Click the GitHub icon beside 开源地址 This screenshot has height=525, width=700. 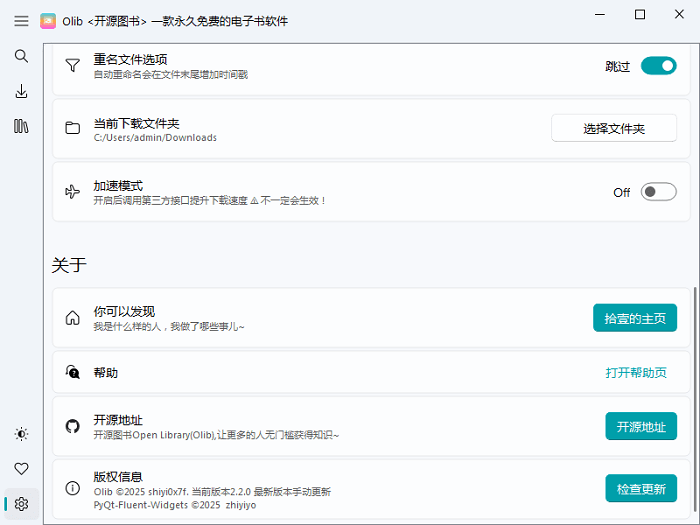tap(72, 426)
